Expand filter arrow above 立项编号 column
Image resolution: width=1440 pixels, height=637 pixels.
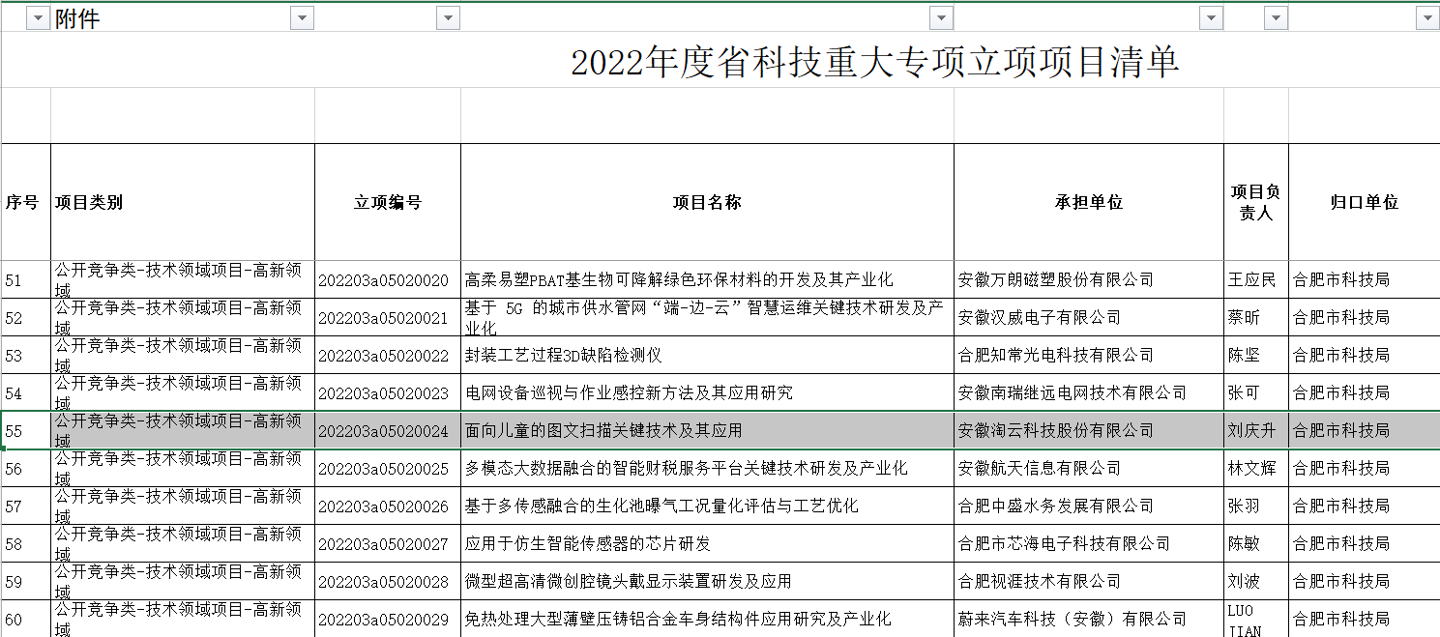coord(447,18)
